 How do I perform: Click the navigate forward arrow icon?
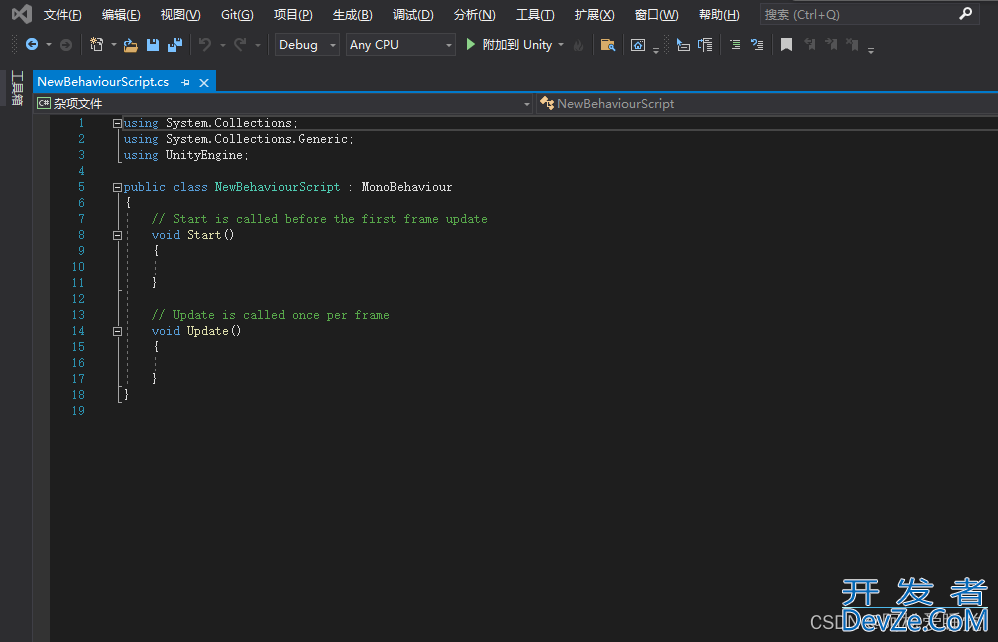pyautogui.click(x=66, y=45)
